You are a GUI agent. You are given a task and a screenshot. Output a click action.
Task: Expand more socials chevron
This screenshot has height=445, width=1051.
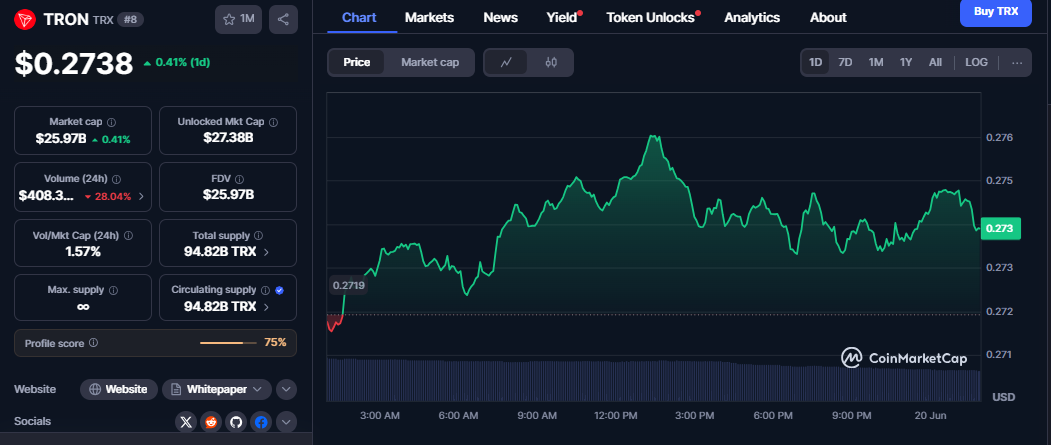[286, 422]
